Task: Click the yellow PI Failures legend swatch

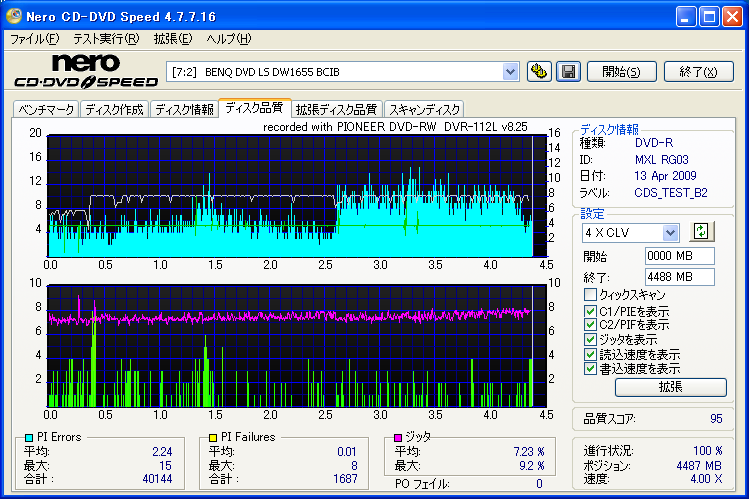Action: 213,437
